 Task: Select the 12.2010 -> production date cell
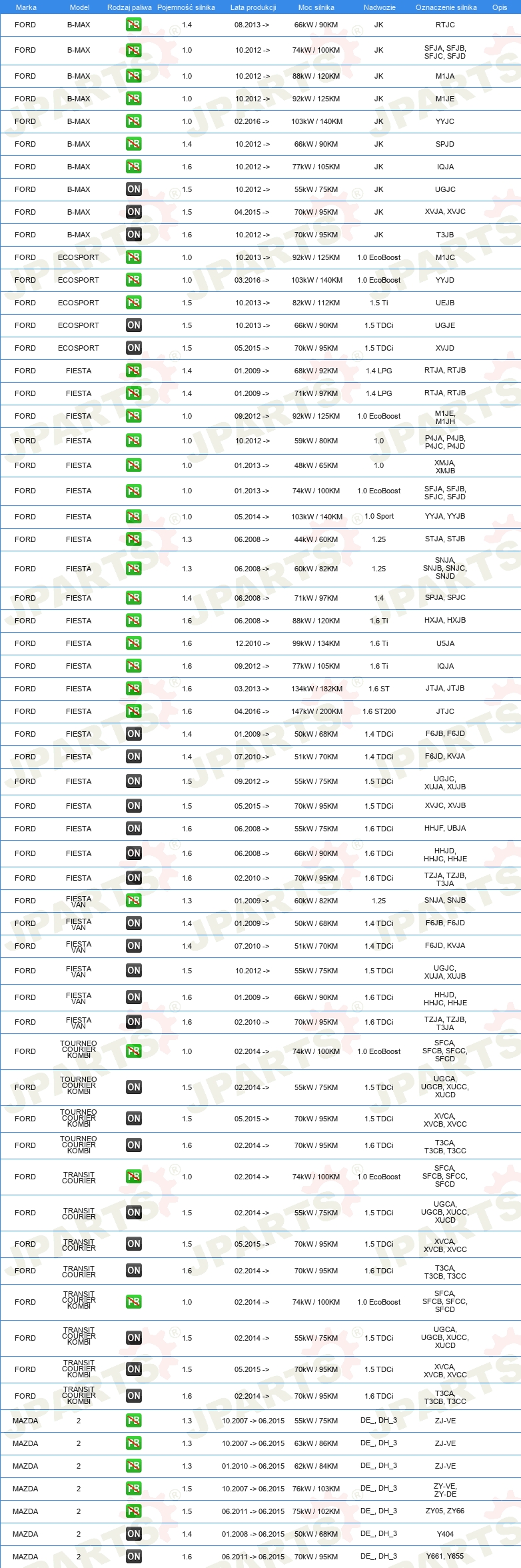pos(252,643)
